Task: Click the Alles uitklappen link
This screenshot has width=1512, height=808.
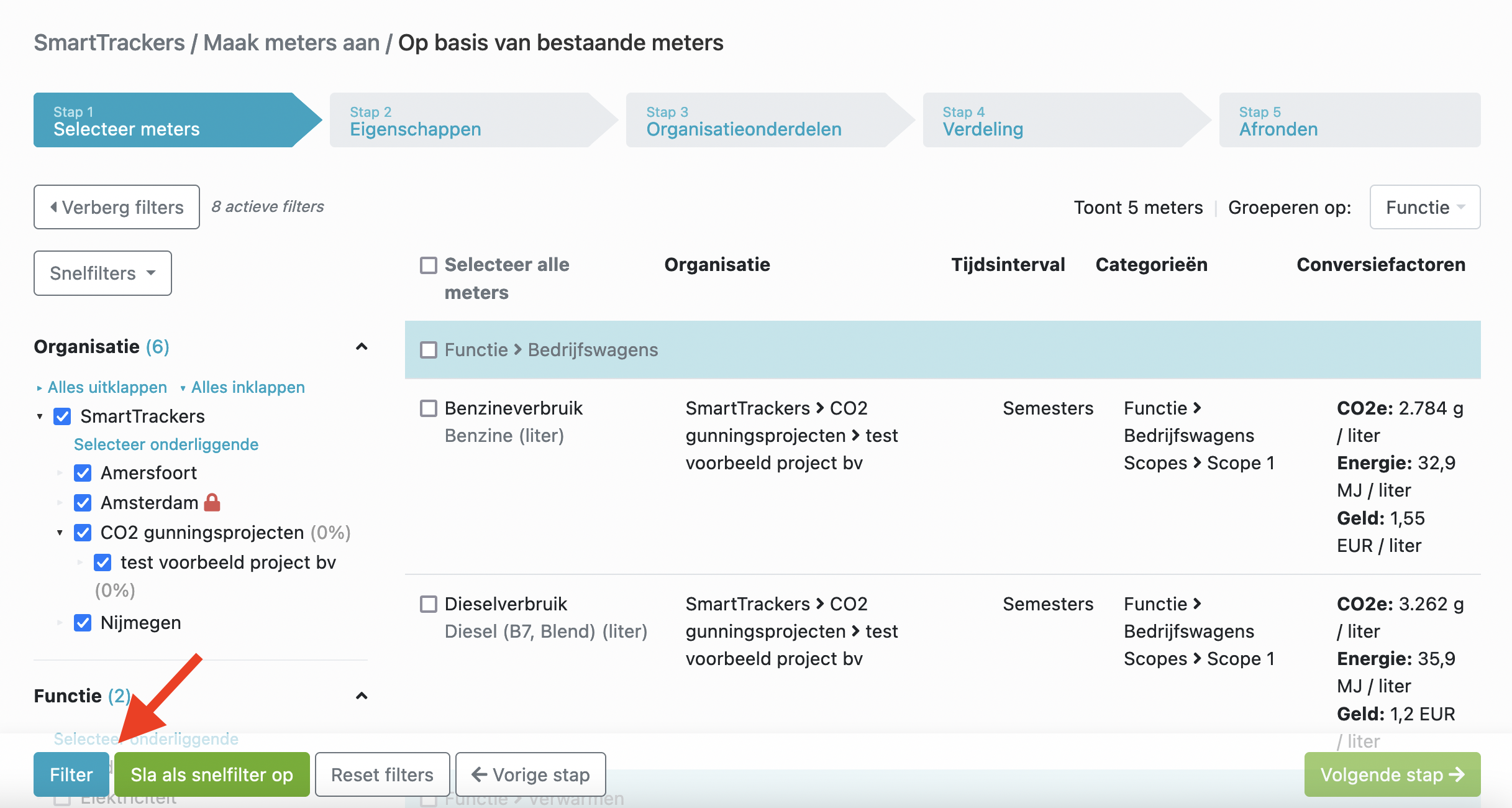Action: [107, 387]
